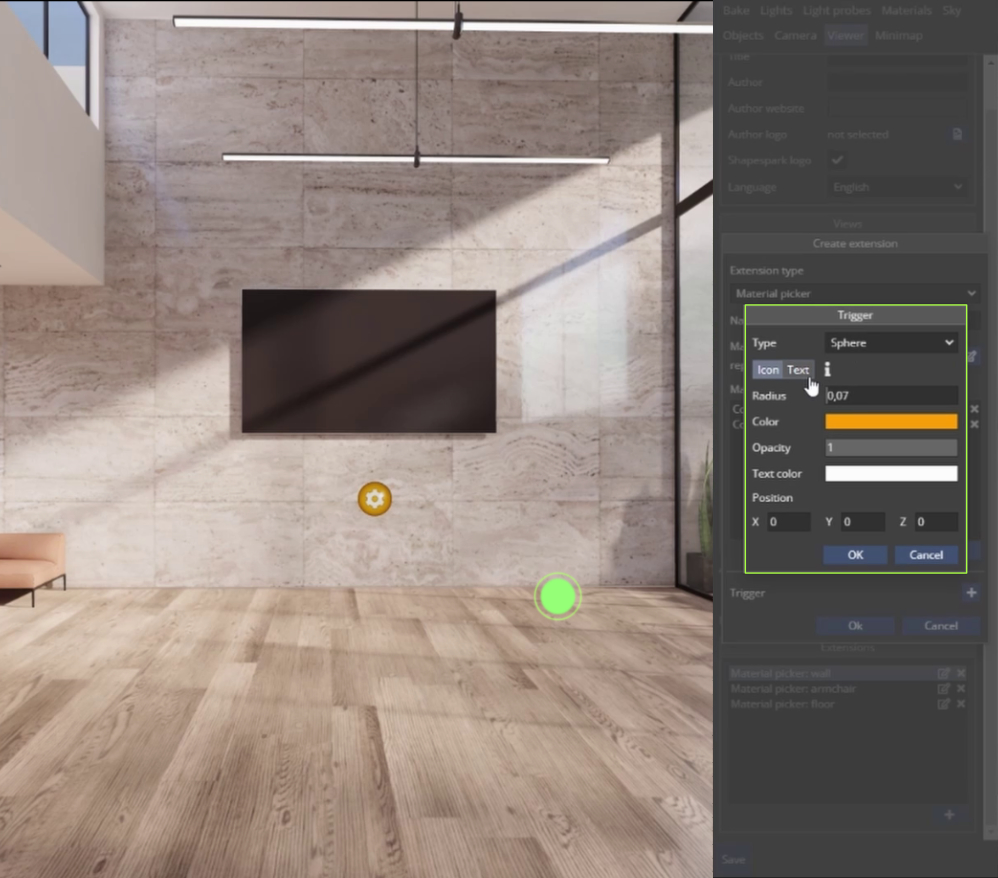The image size is (998, 878).
Task: Click the edit icon for Material picker: floor
Action: (x=943, y=704)
